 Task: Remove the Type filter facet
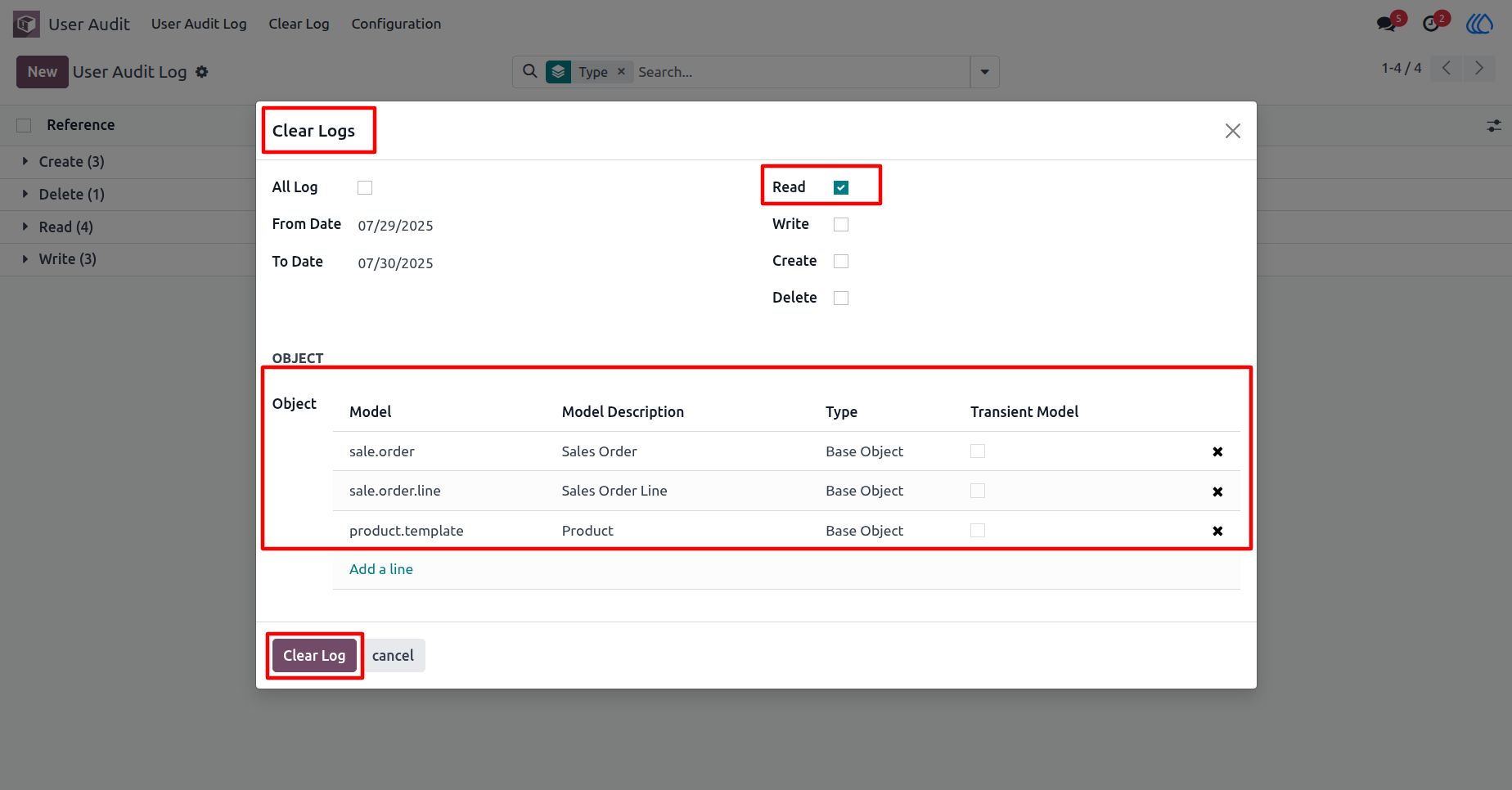coord(622,71)
